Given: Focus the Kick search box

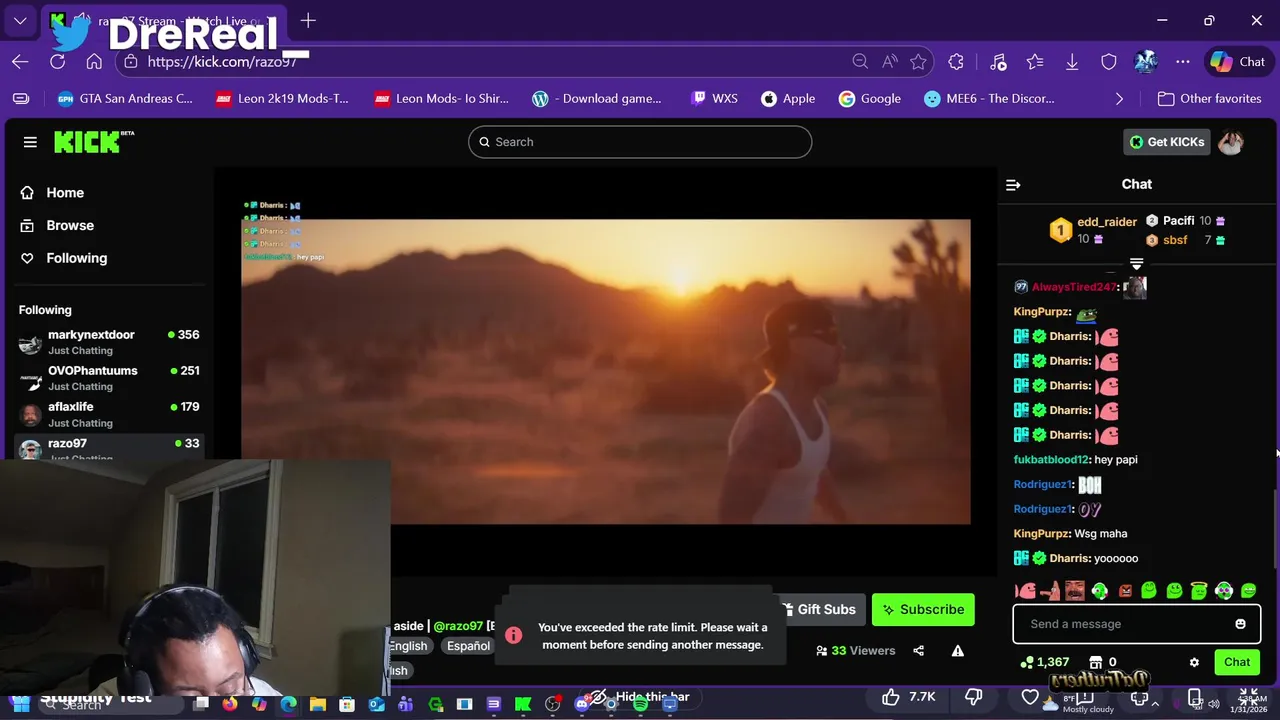Looking at the screenshot, I should 640,142.
